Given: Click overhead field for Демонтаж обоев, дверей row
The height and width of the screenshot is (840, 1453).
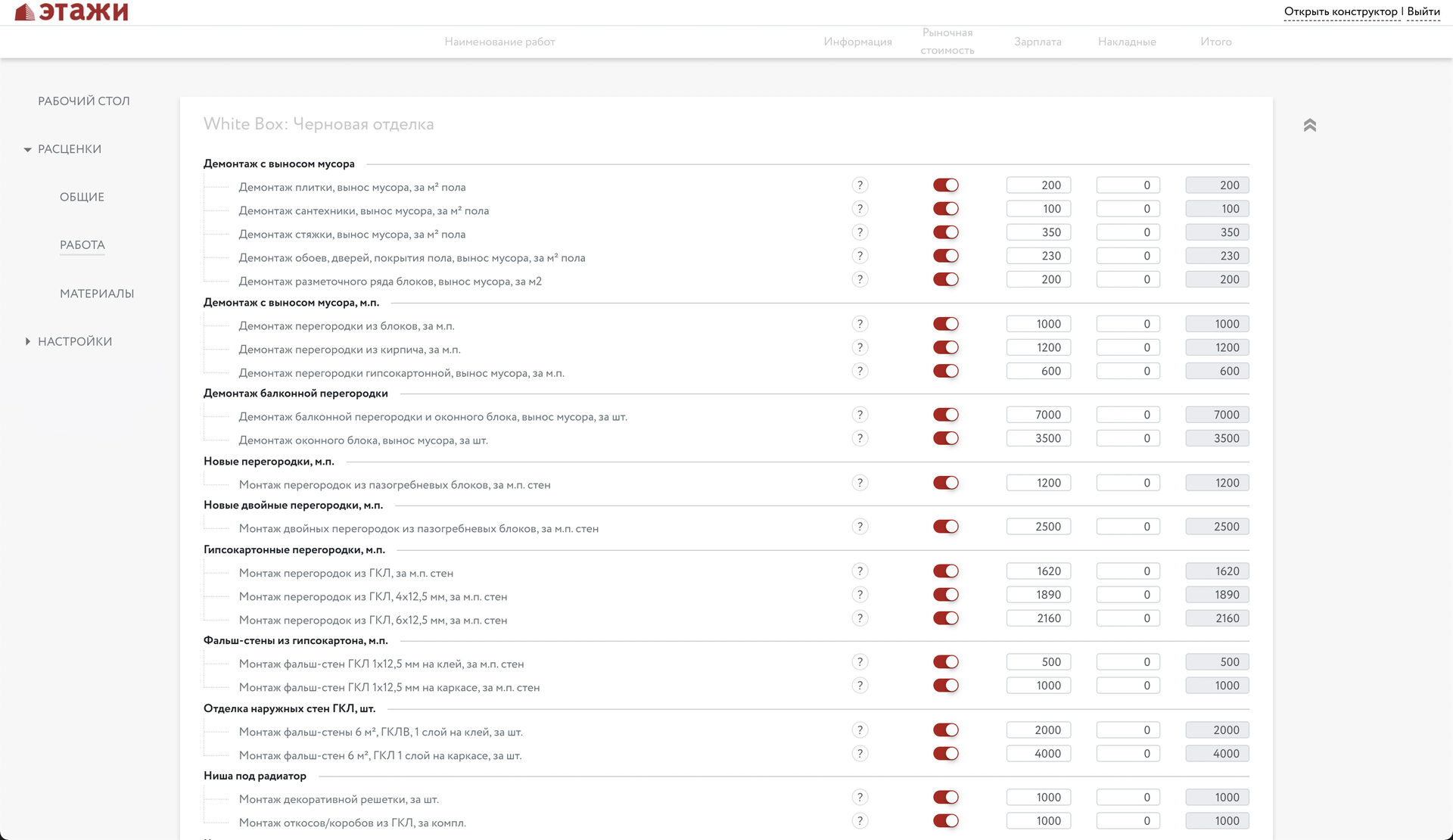Looking at the screenshot, I should tap(1128, 256).
